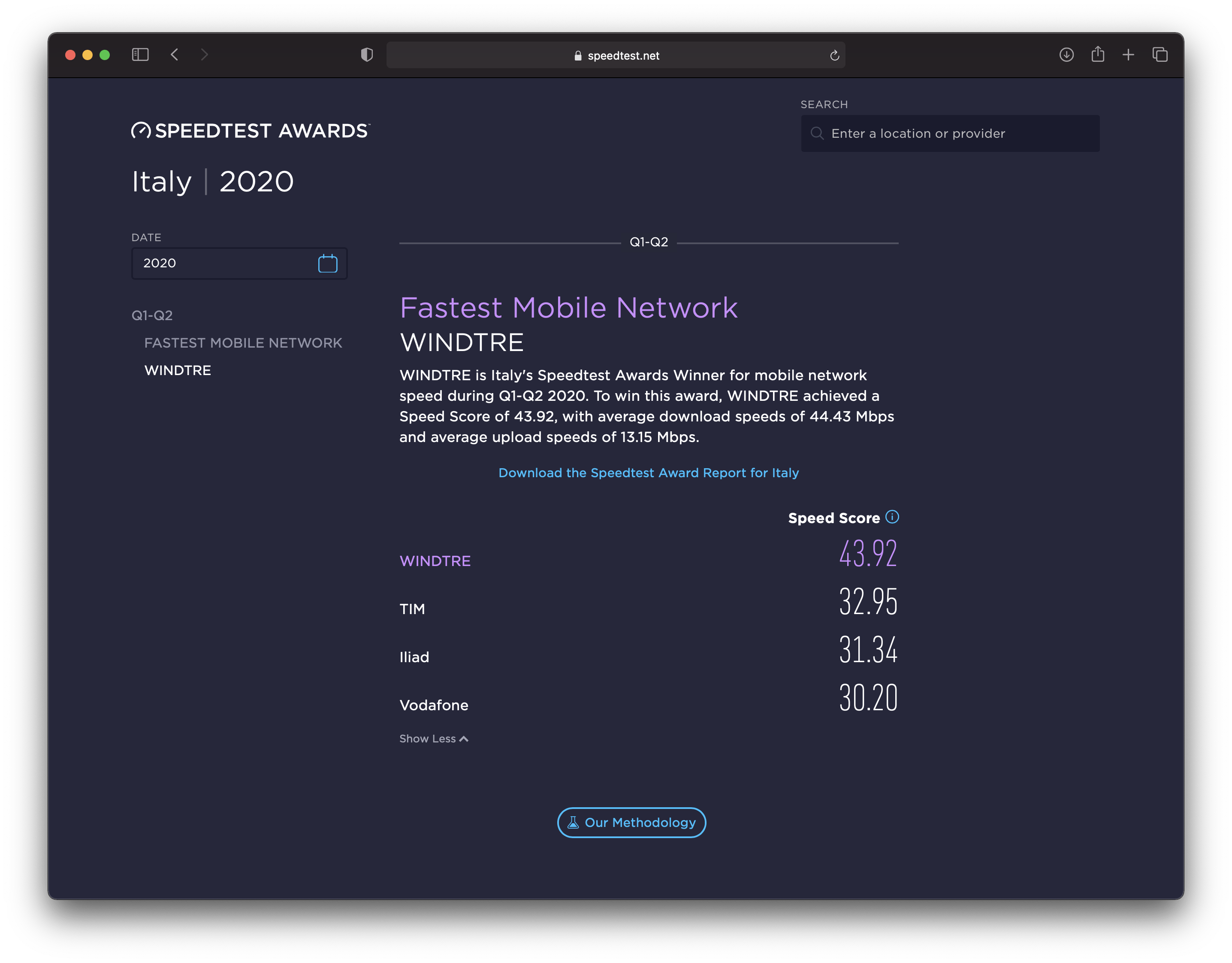Screen dimensions: 1232x963
Task: Click the magnifier search icon
Action: [x=817, y=134]
